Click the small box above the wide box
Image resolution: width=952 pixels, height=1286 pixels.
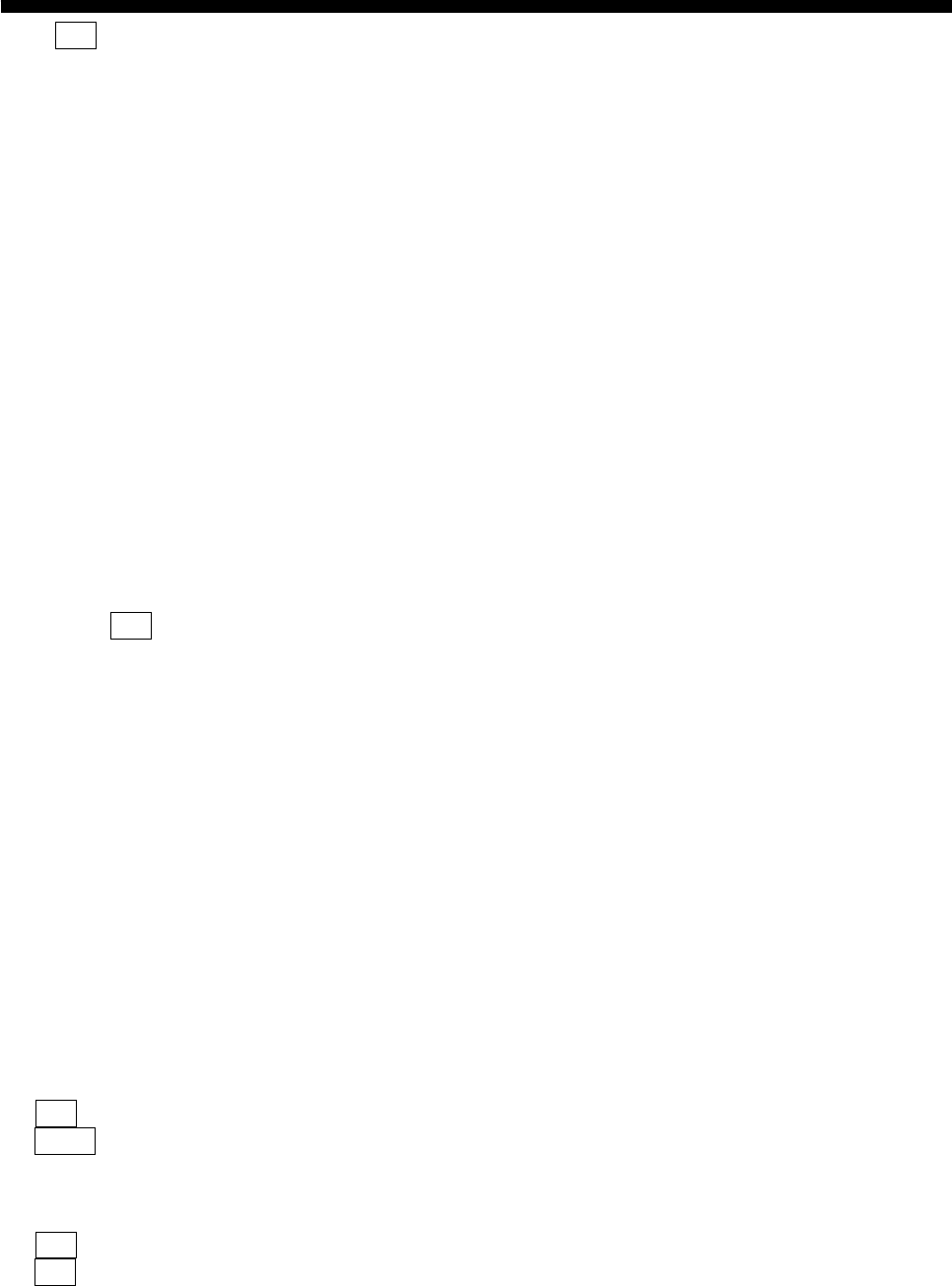pyautogui.click(x=55, y=1114)
